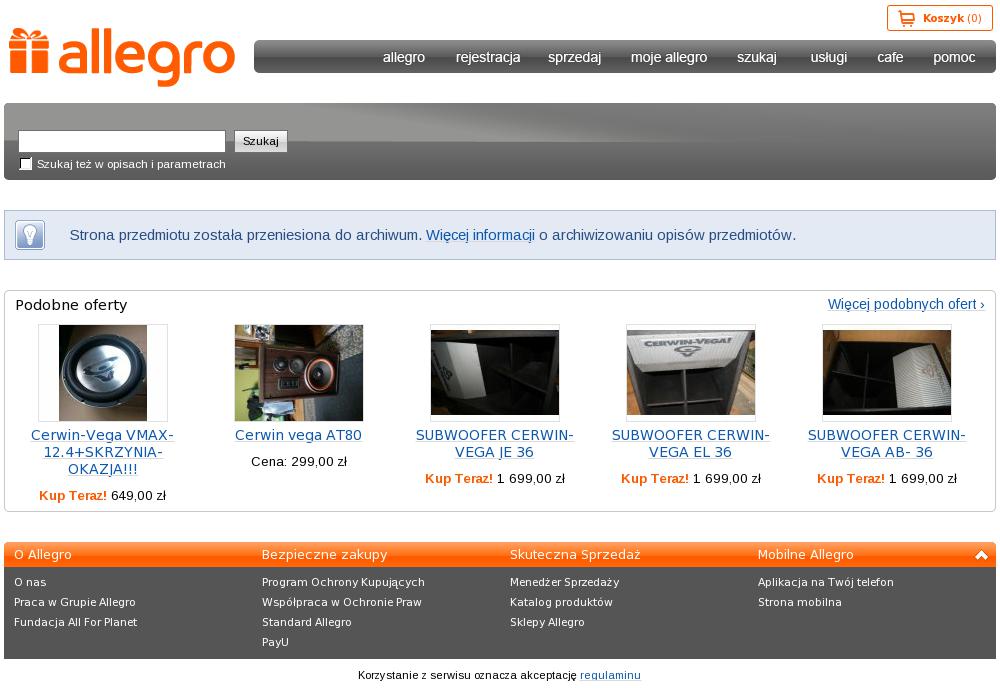Open moje allegro menu
Viewport: 1000px width, 695px height.
(x=669, y=57)
